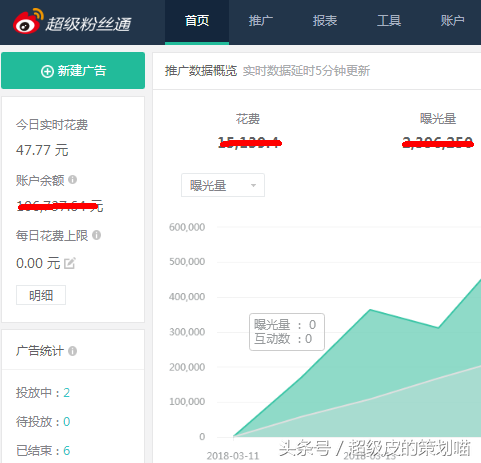Click the info icon beside 广告统计
This screenshot has width=481, height=463.
coord(73,351)
